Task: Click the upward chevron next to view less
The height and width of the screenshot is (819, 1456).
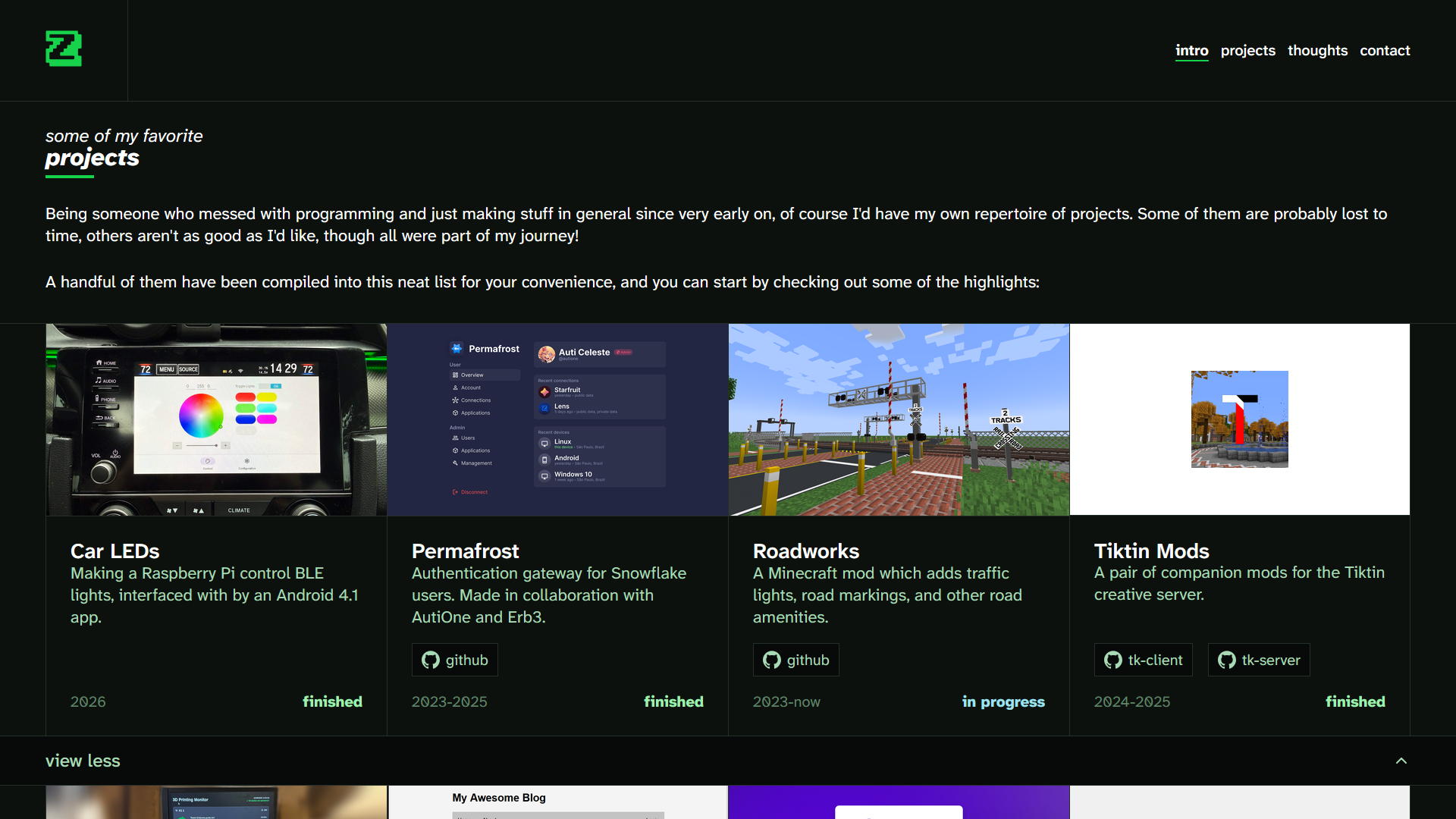Action: click(1401, 761)
